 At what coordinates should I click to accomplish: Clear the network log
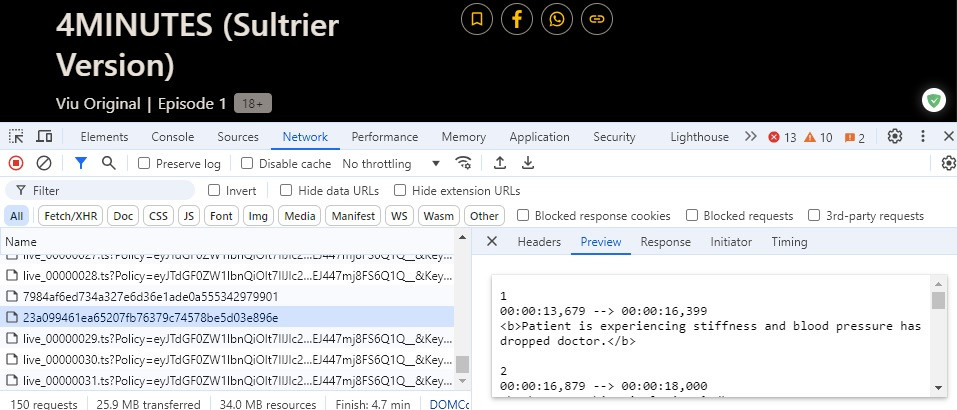[44, 163]
